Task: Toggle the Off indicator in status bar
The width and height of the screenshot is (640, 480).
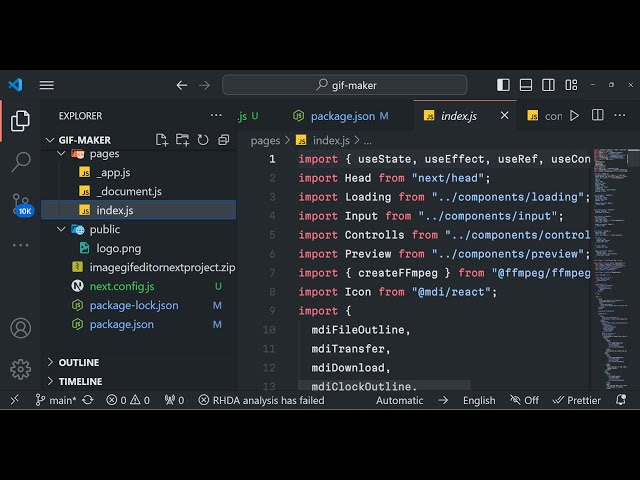Action: pyautogui.click(x=524, y=400)
